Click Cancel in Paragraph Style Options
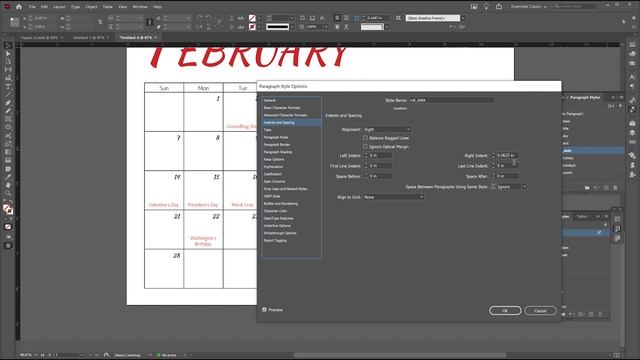640x360 pixels. coord(540,311)
